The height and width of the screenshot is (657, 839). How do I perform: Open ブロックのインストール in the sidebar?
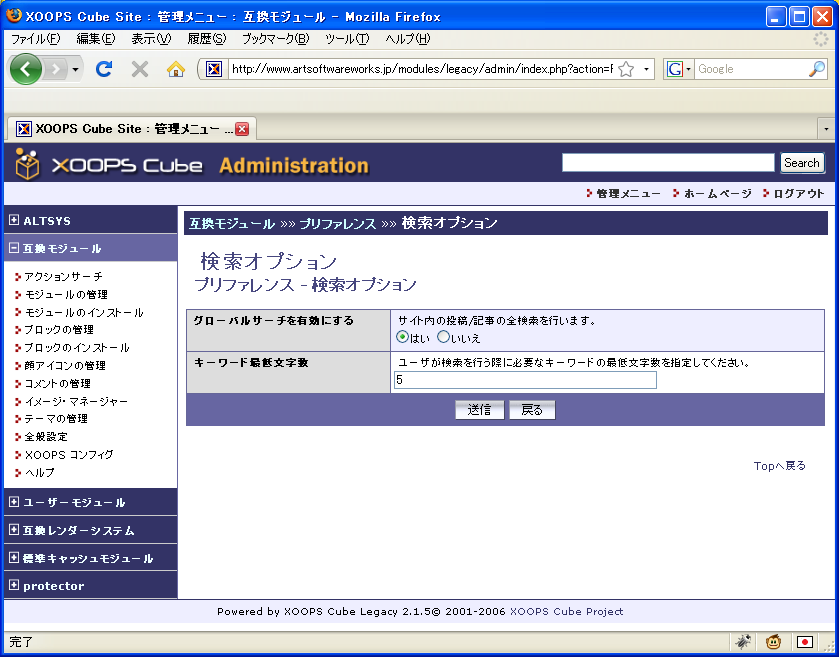77,348
